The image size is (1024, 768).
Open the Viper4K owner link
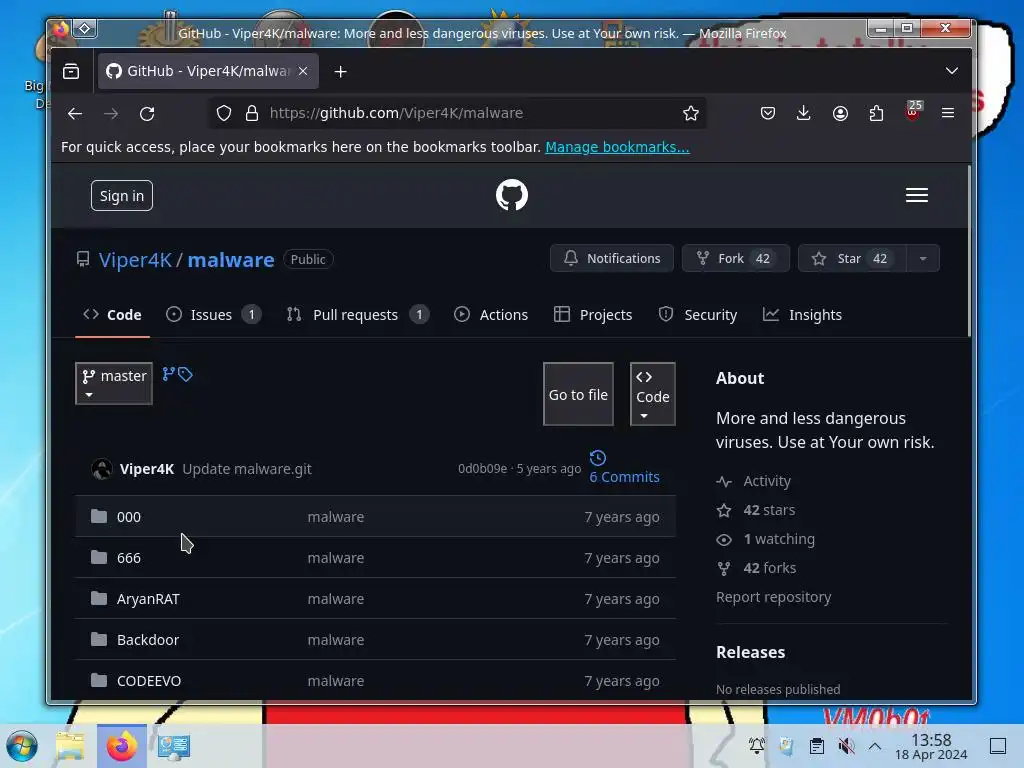135,259
